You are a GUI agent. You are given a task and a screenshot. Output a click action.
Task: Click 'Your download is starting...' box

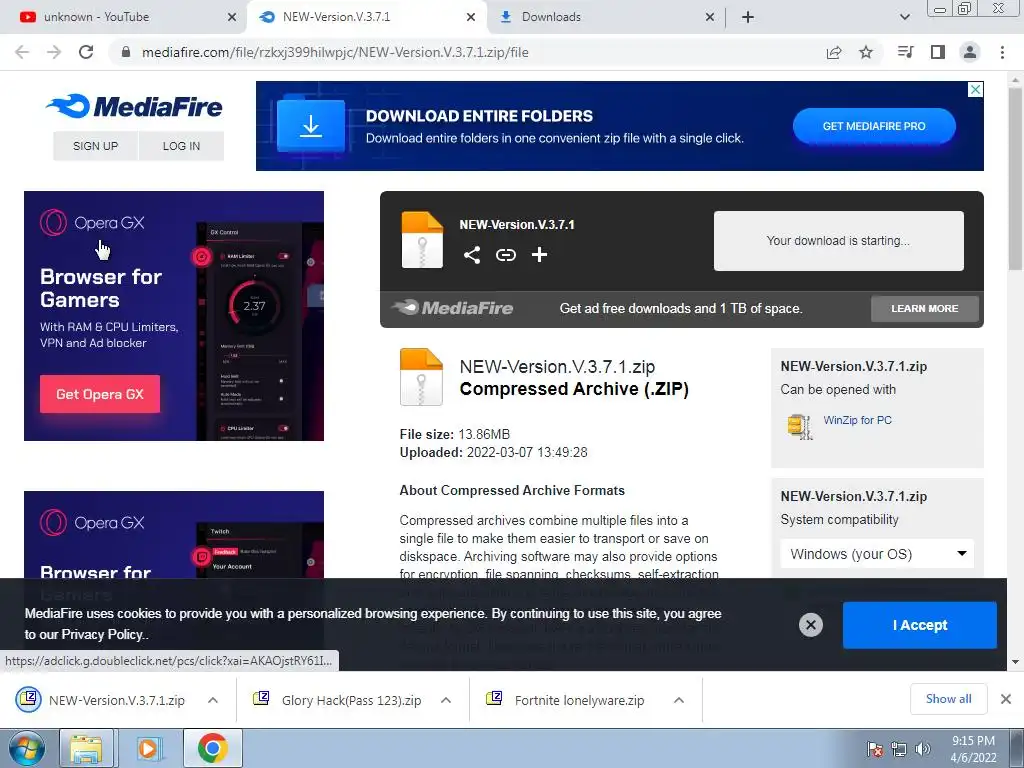tap(839, 240)
